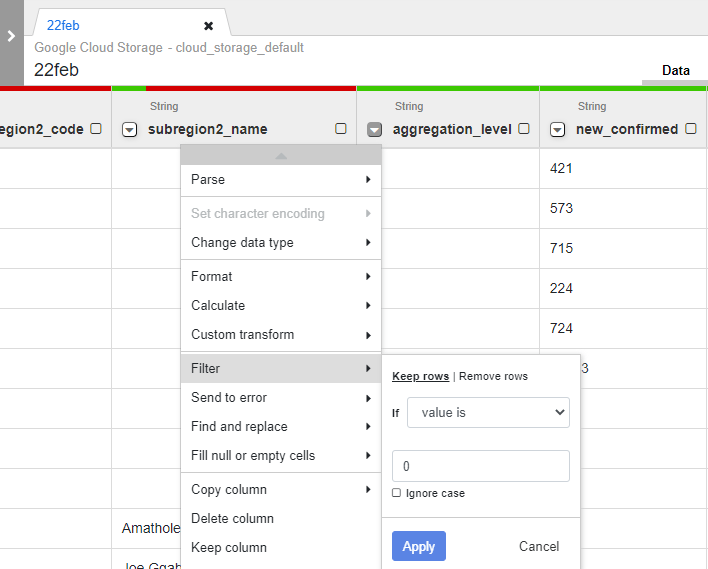Select the subregion2_name column checkbox

point(341,129)
